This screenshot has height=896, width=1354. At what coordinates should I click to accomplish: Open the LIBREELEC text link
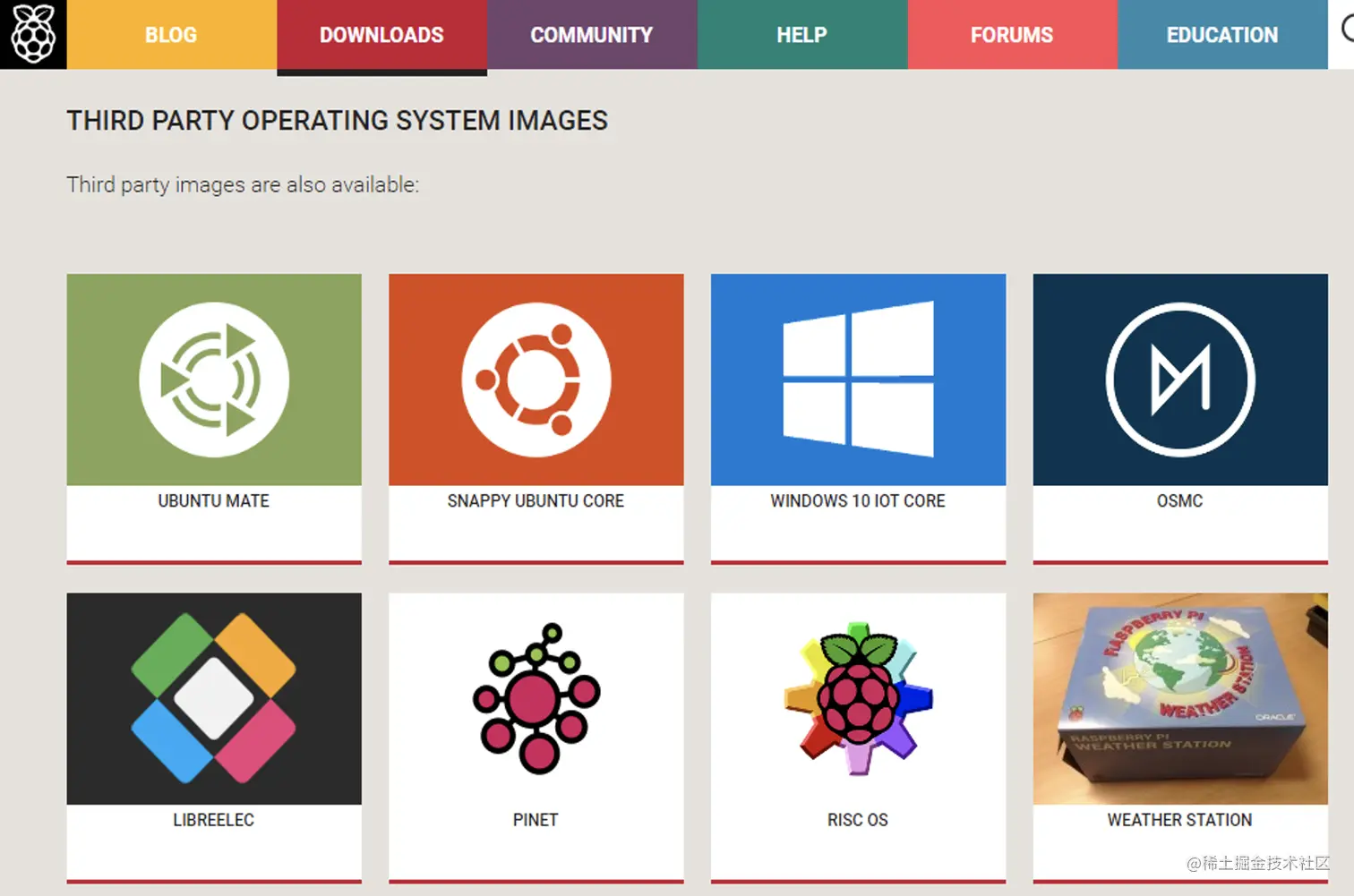pyautogui.click(x=214, y=820)
